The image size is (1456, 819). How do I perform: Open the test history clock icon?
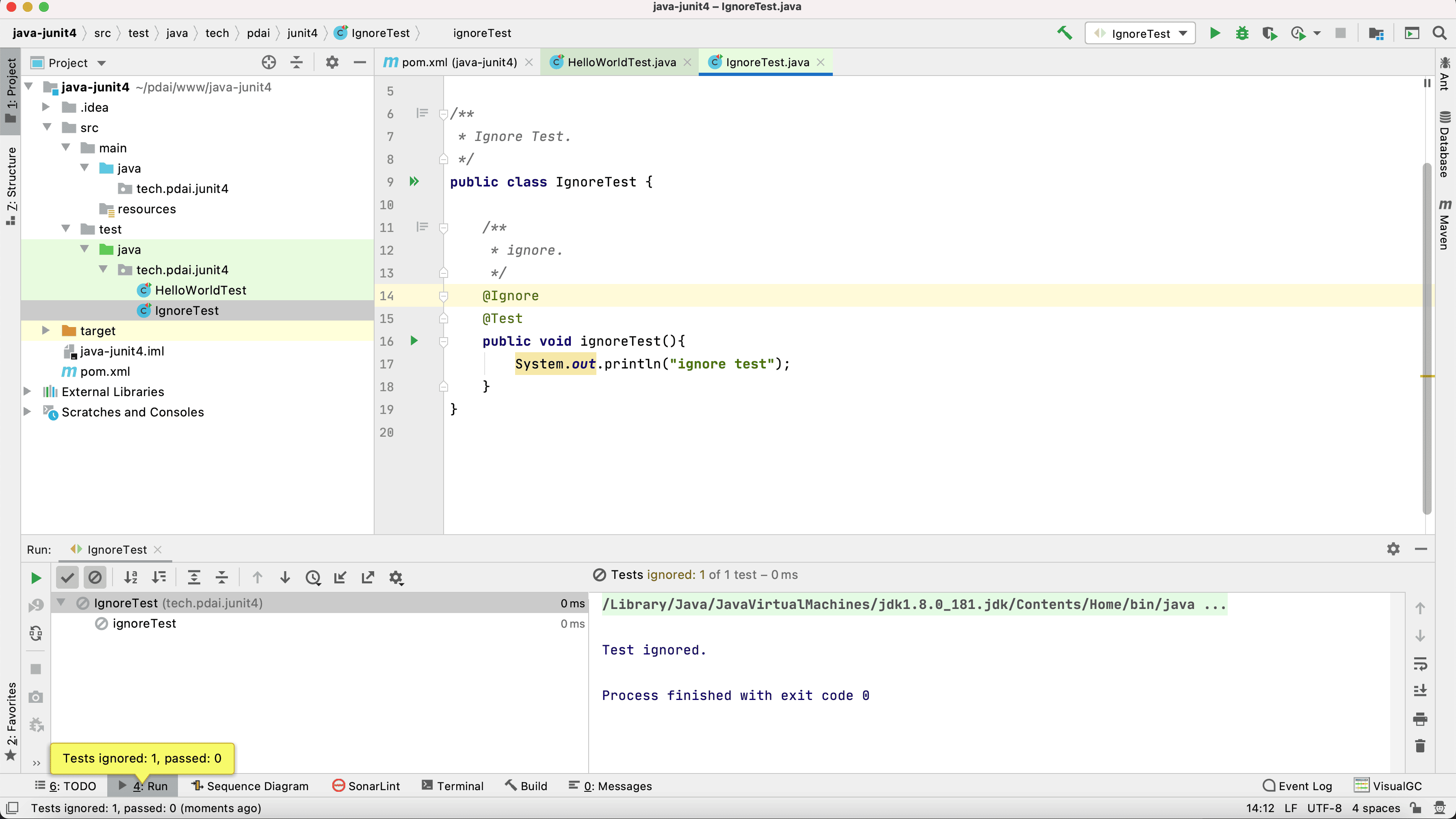tap(312, 578)
